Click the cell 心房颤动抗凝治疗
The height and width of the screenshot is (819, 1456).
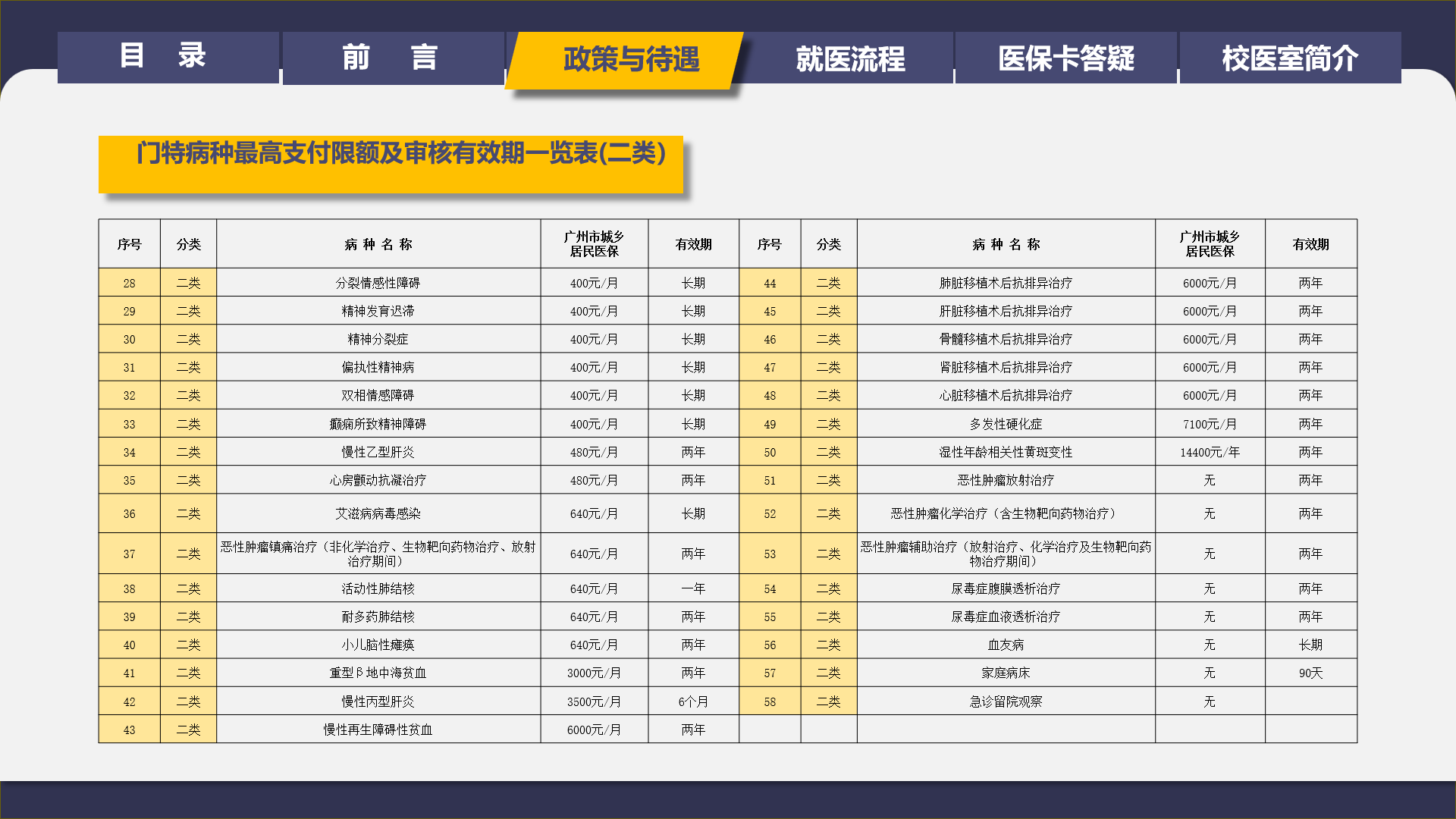click(378, 480)
